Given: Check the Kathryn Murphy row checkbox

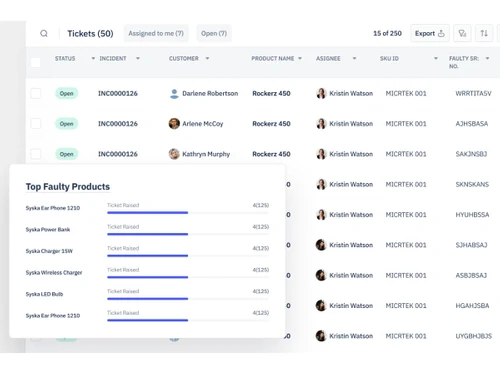Looking at the screenshot, I should click(36, 154).
